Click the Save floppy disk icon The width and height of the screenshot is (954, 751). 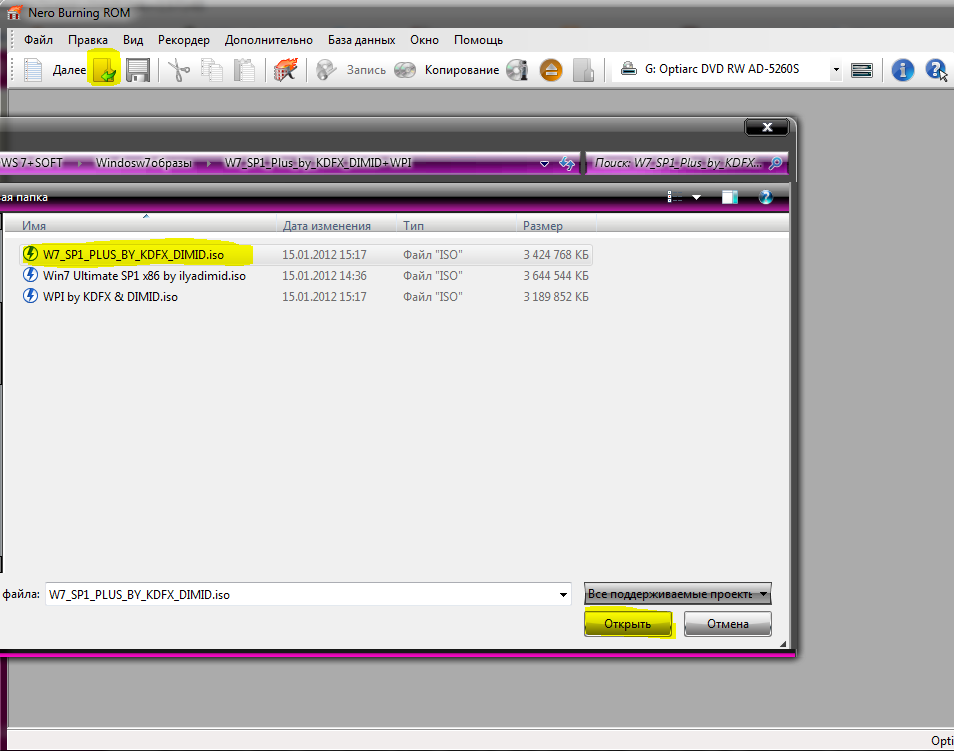tap(138, 70)
